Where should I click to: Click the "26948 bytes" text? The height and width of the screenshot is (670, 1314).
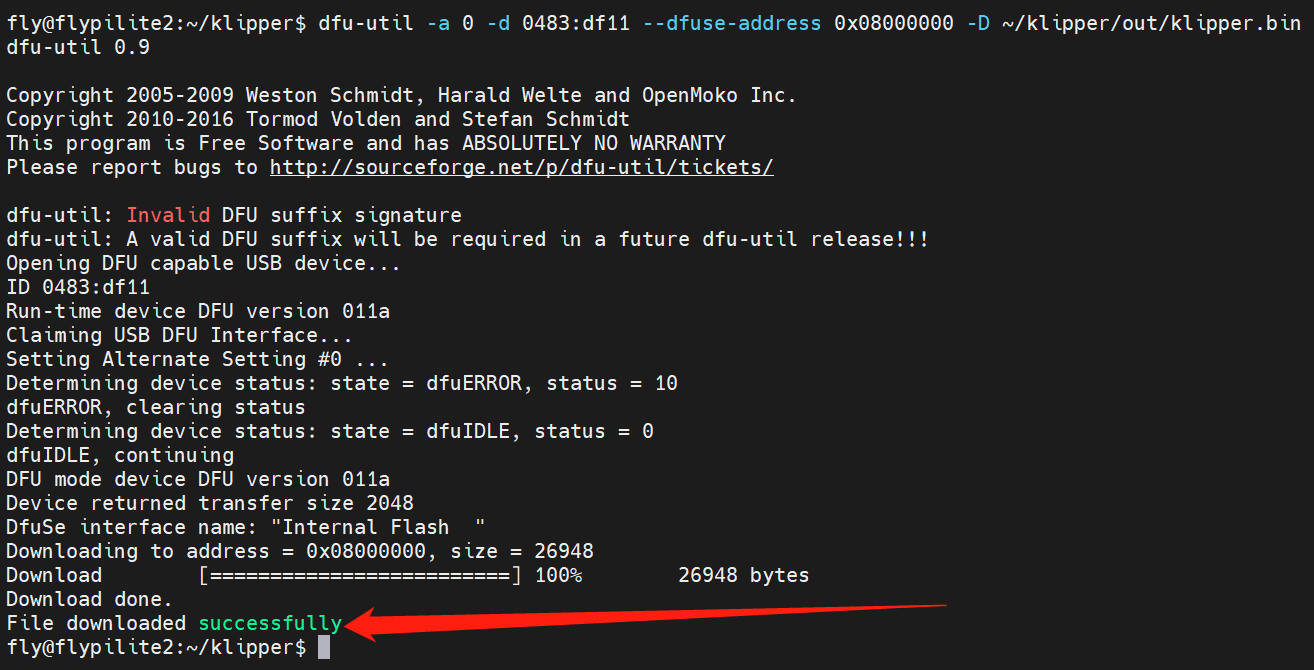(x=743, y=575)
